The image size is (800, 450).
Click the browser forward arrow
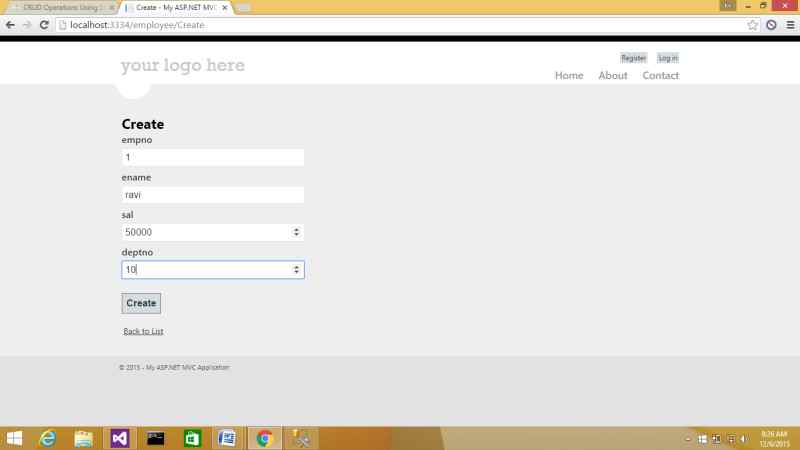pyautogui.click(x=27, y=25)
